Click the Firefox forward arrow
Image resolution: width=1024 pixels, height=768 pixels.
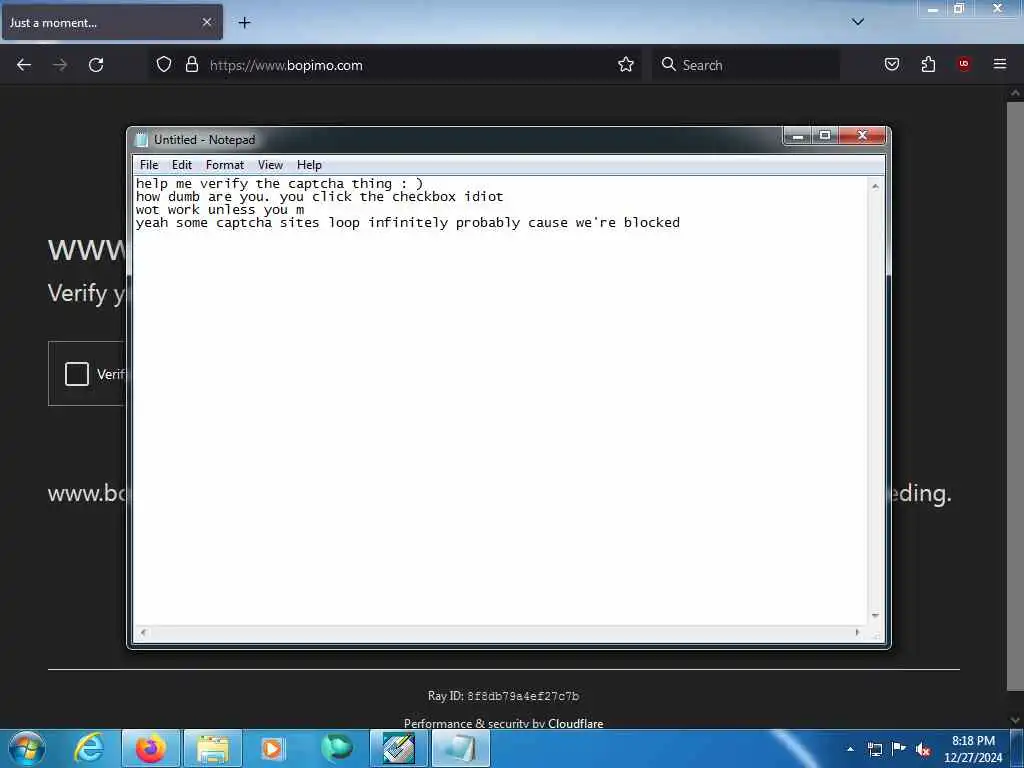coord(60,65)
